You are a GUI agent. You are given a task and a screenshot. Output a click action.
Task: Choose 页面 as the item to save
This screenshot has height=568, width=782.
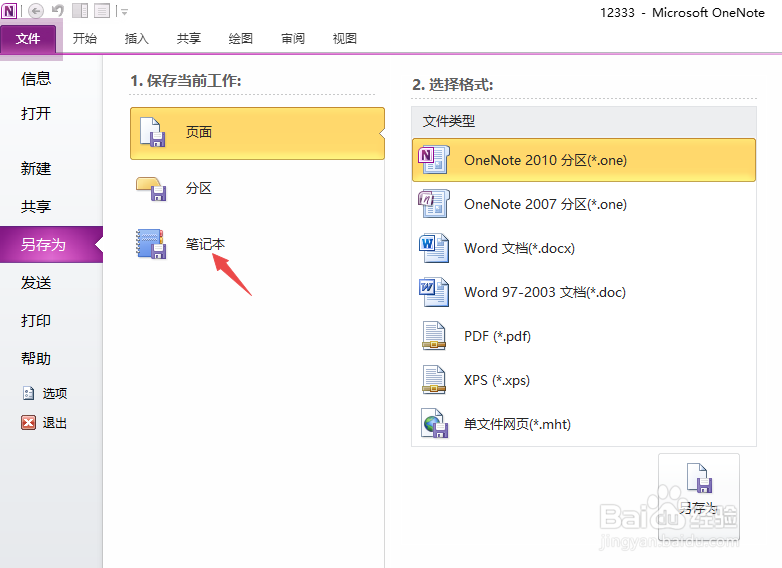coord(257,133)
